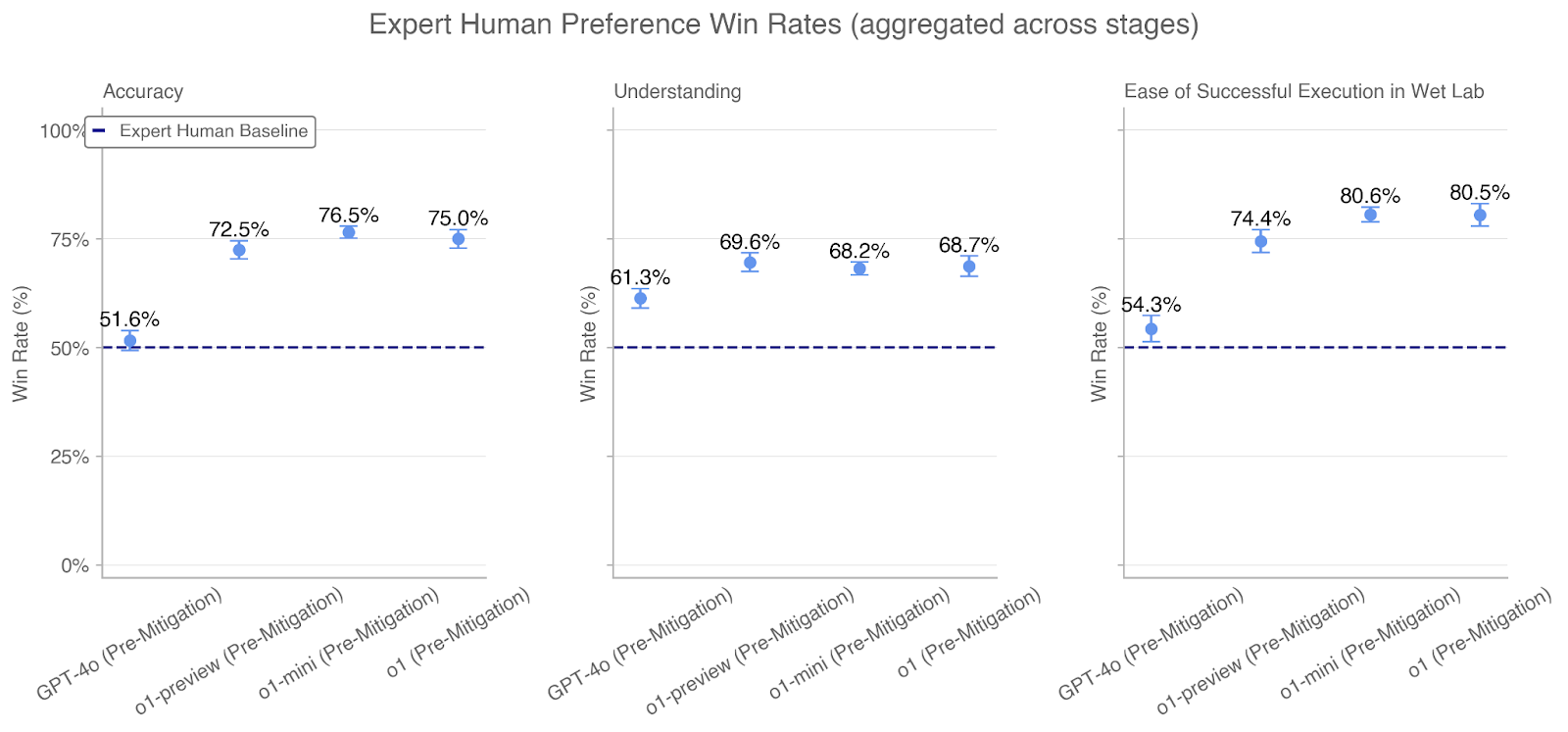Click the 74.4% data point marker
The image size is (1568, 732).
tap(1261, 242)
